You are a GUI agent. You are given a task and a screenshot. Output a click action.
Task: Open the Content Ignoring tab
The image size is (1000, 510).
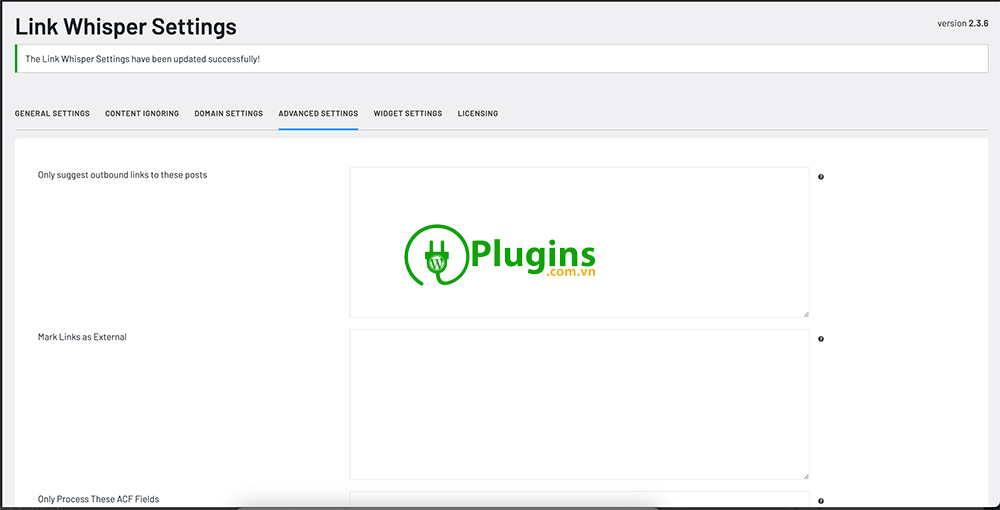[x=142, y=114]
